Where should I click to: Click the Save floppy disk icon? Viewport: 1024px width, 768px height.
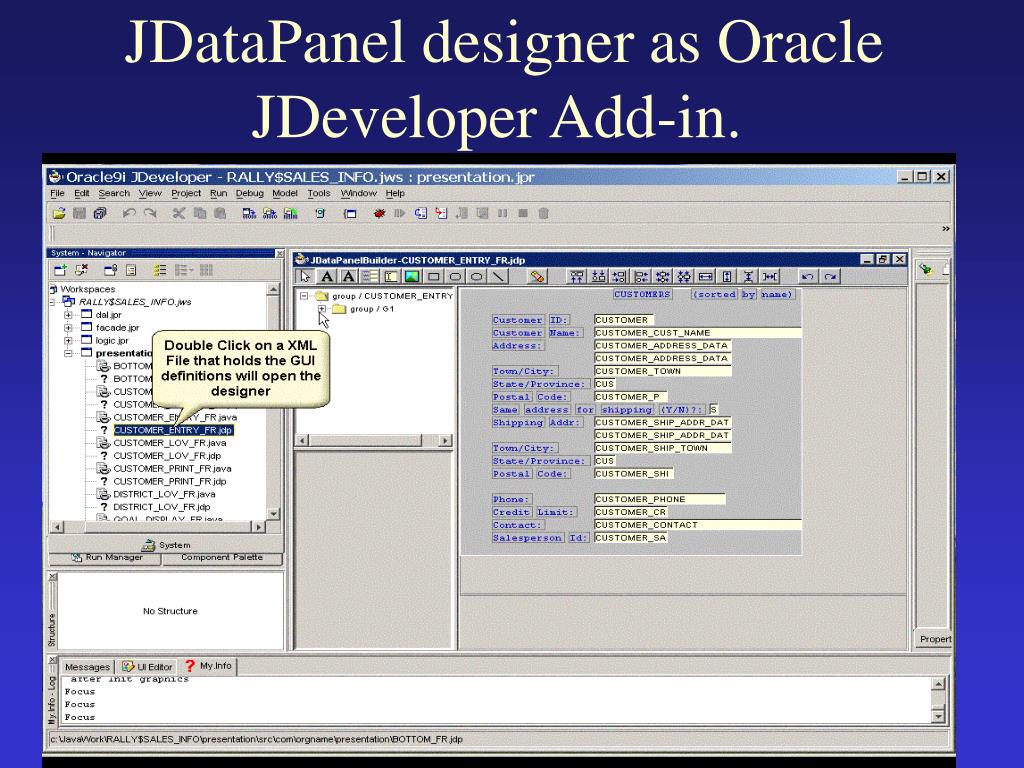point(80,213)
